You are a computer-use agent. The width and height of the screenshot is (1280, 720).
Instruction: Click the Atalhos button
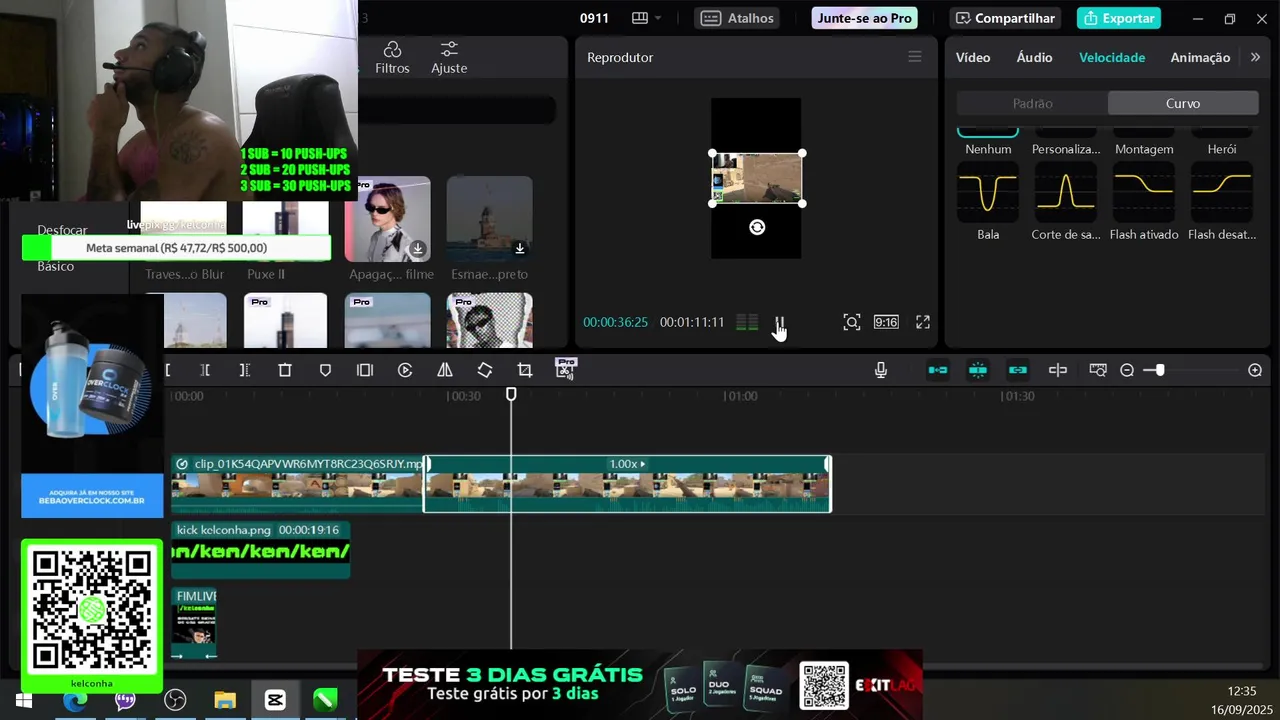click(x=738, y=18)
